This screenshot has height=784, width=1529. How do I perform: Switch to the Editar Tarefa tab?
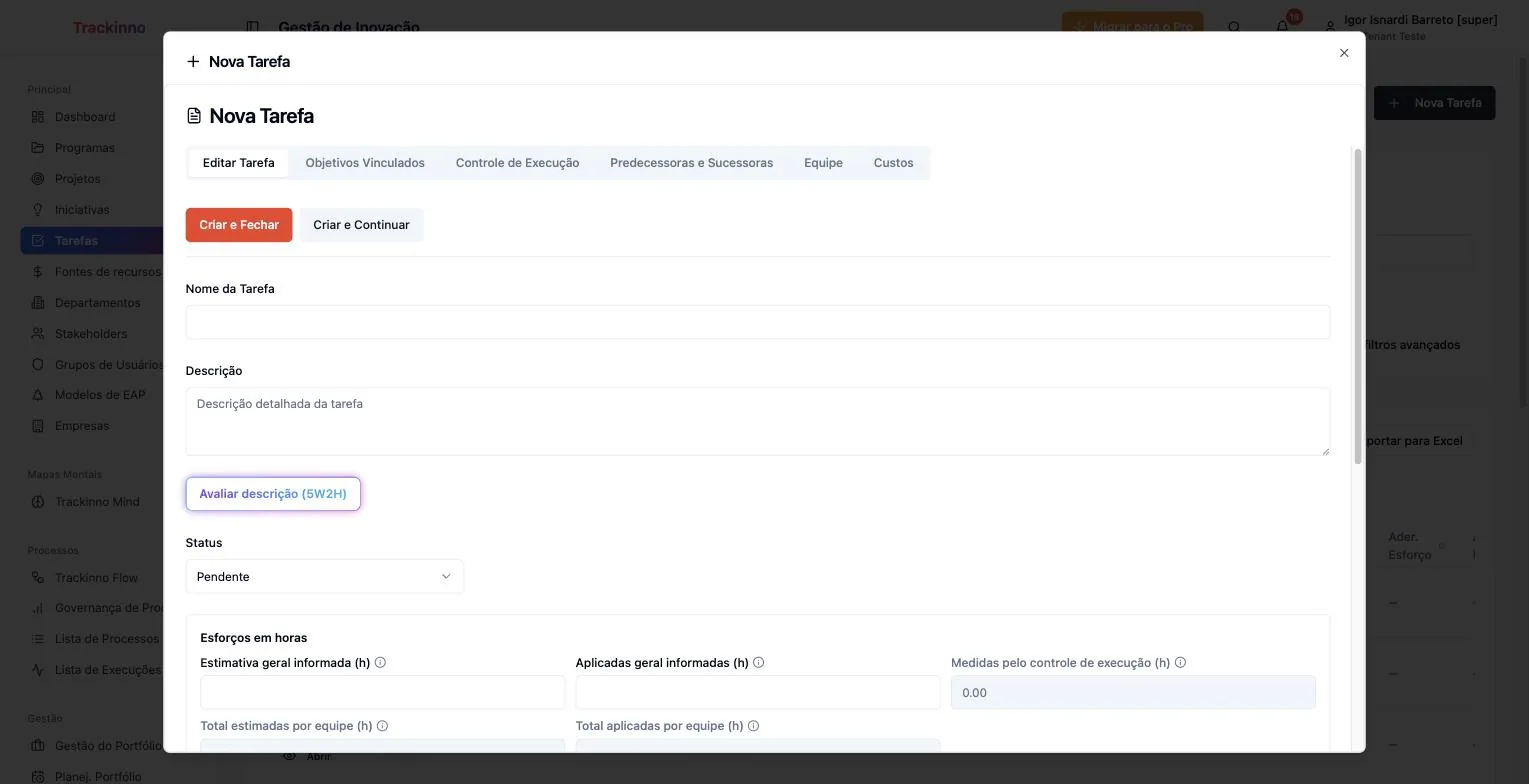[x=239, y=163]
